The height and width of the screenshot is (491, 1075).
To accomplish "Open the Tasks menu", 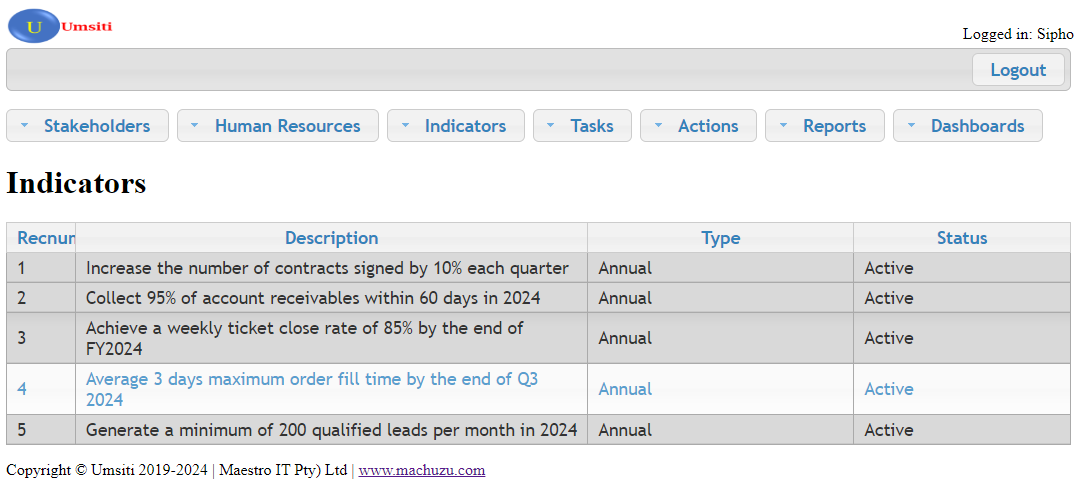I will 581,126.
